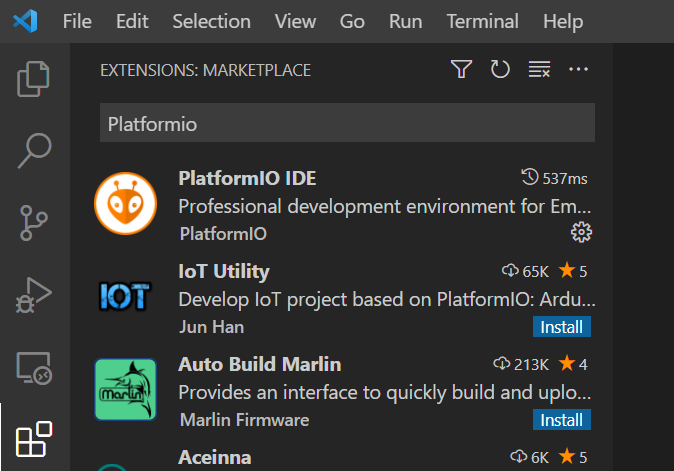Open the Run and Debug view
This screenshot has width=674, height=471.
click(34, 295)
